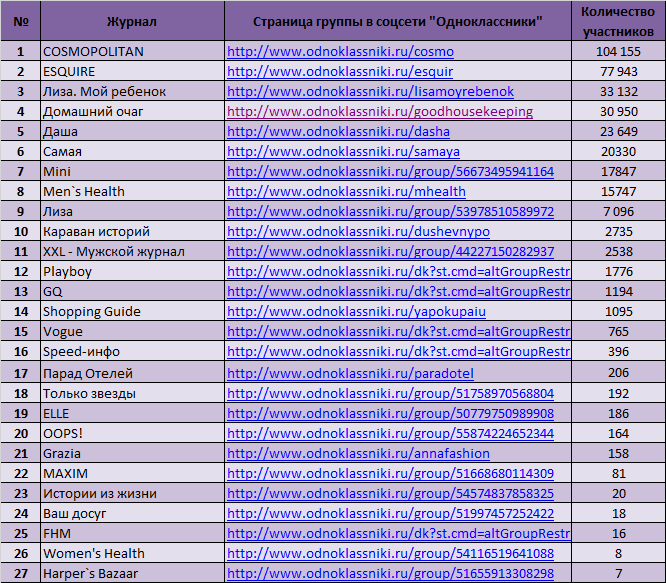
Task: Open the visited goodhousekeeping link
Action: [x=380, y=112]
